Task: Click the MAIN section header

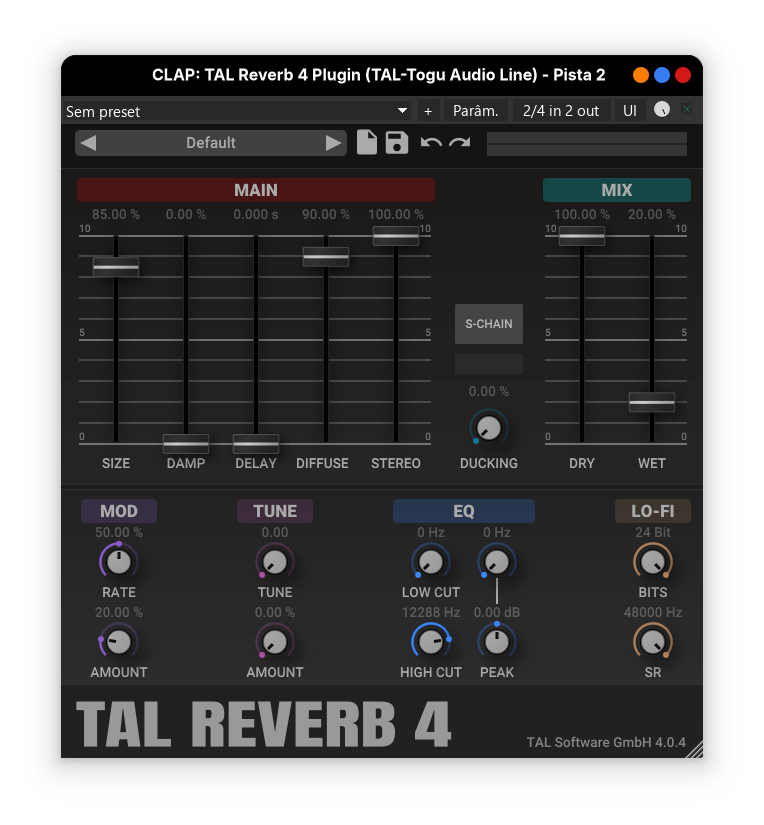Action: pos(256,190)
